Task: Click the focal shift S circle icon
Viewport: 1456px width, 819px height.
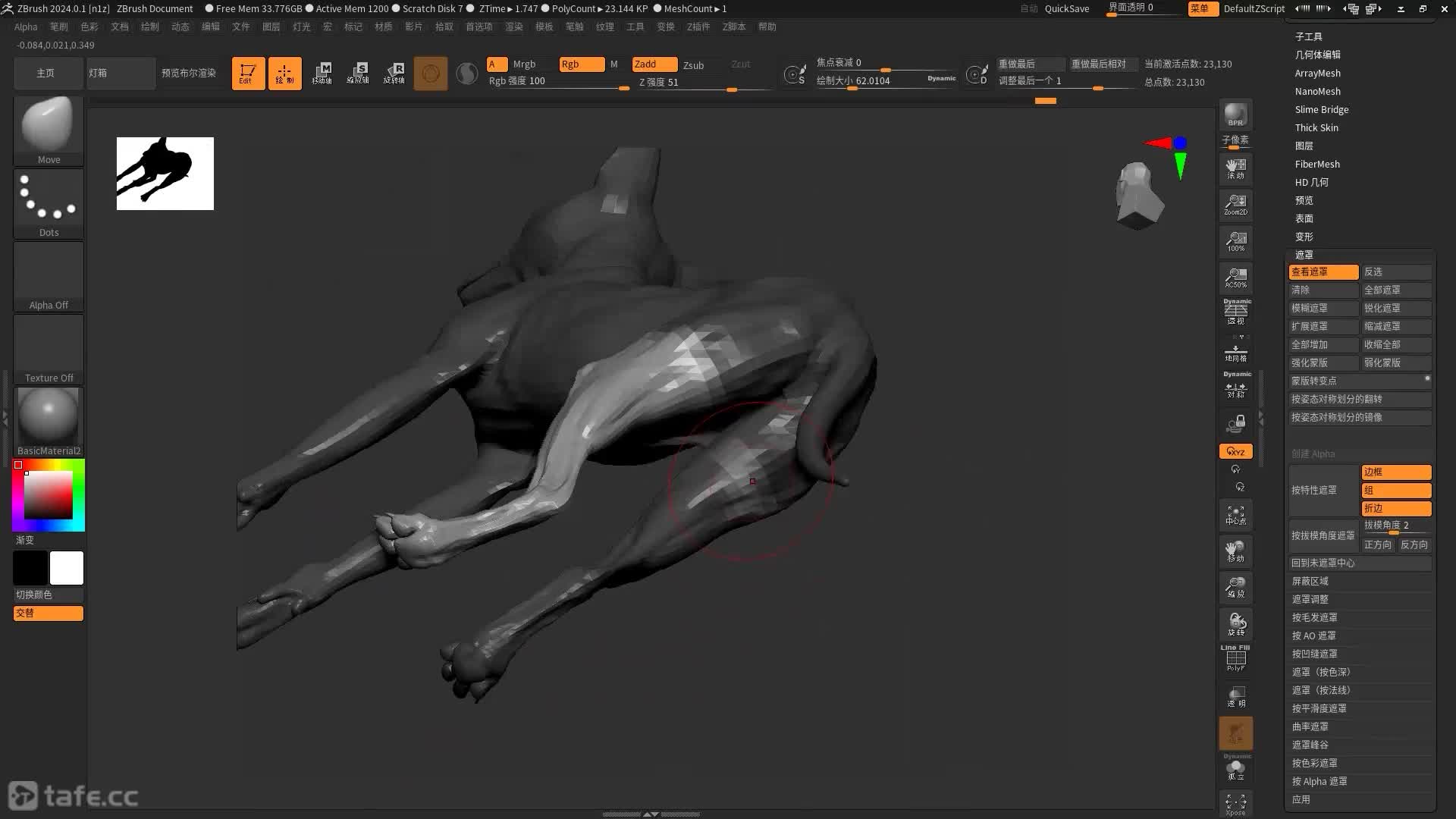Action: coord(795,74)
